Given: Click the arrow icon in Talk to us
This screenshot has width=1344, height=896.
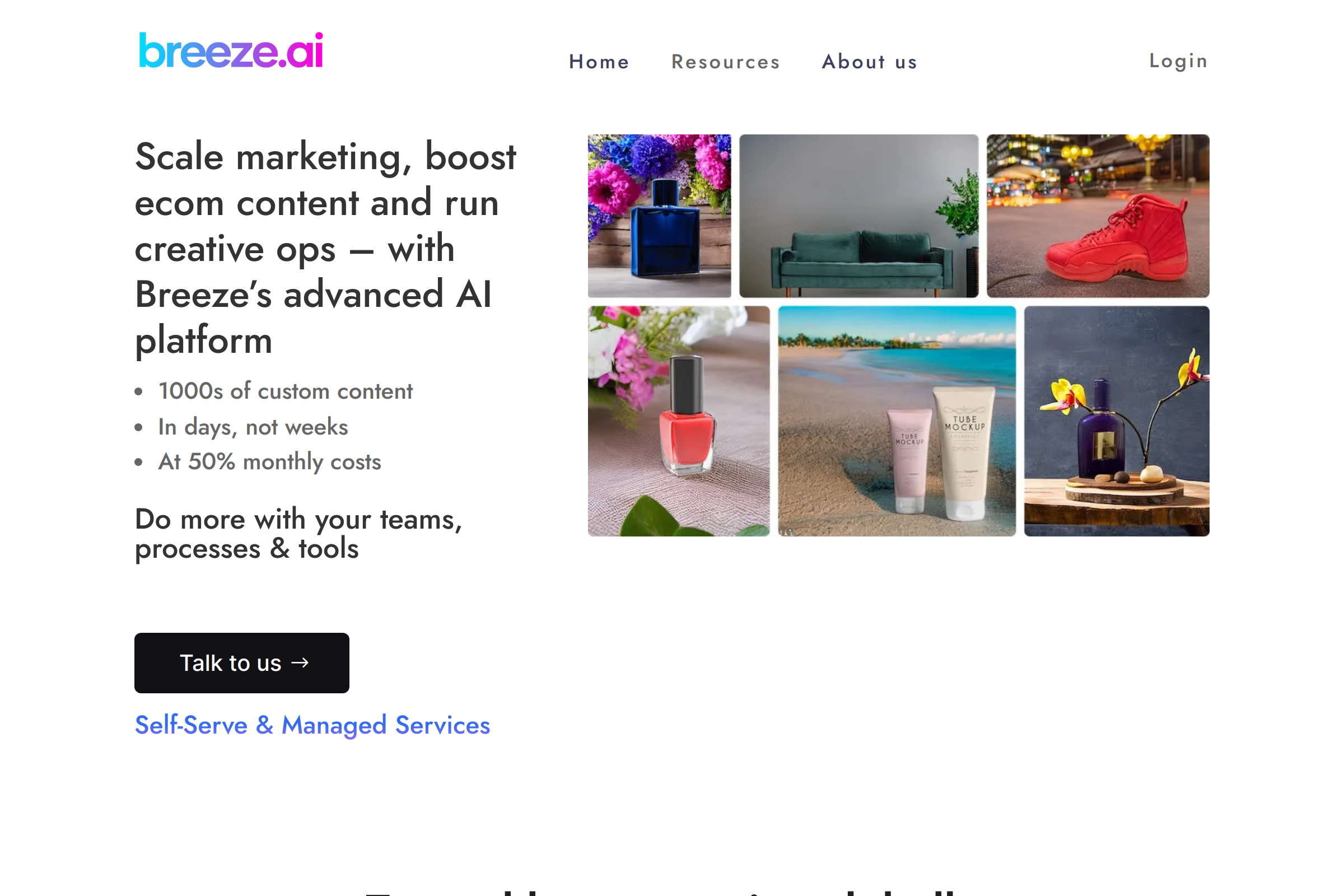Looking at the screenshot, I should click(x=300, y=663).
